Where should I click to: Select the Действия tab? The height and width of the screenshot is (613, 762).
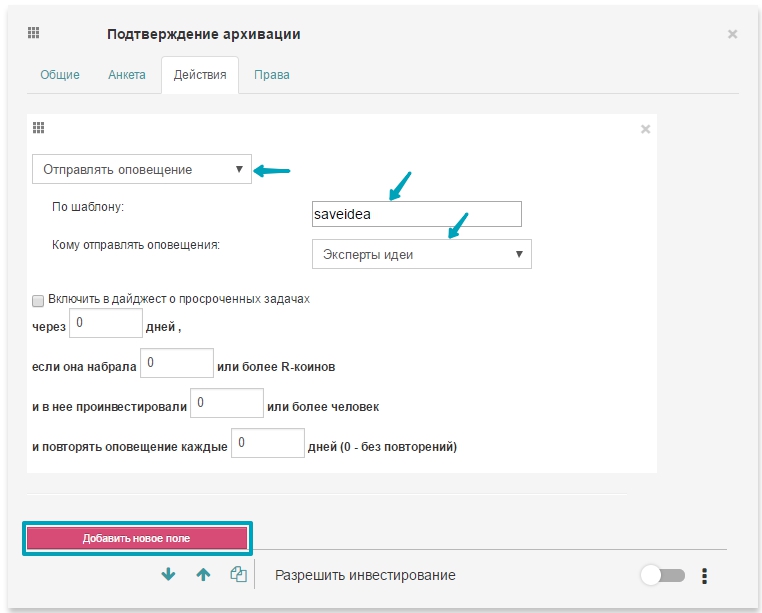(200, 75)
